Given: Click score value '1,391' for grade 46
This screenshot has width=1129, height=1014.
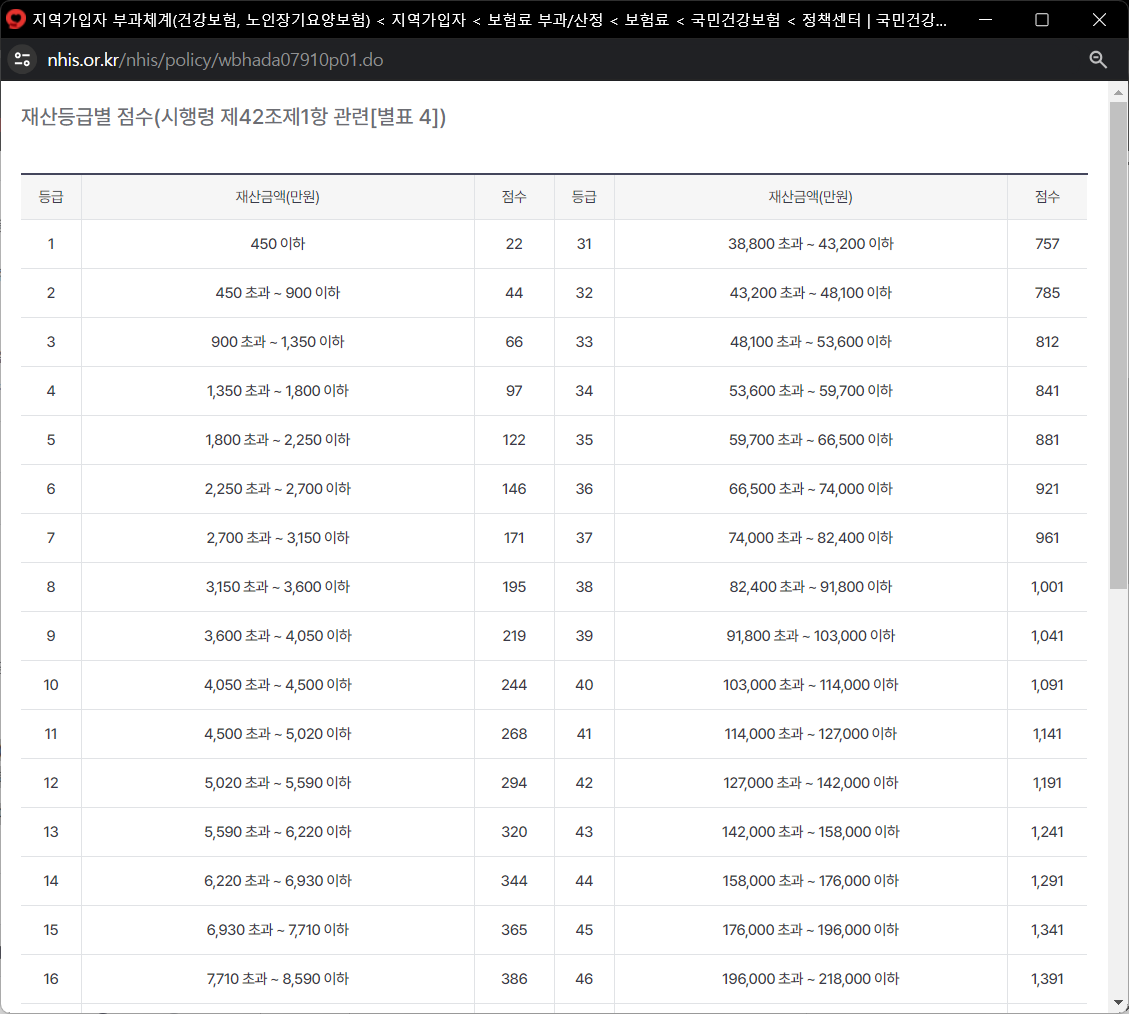Looking at the screenshot, I should 1047,979.
